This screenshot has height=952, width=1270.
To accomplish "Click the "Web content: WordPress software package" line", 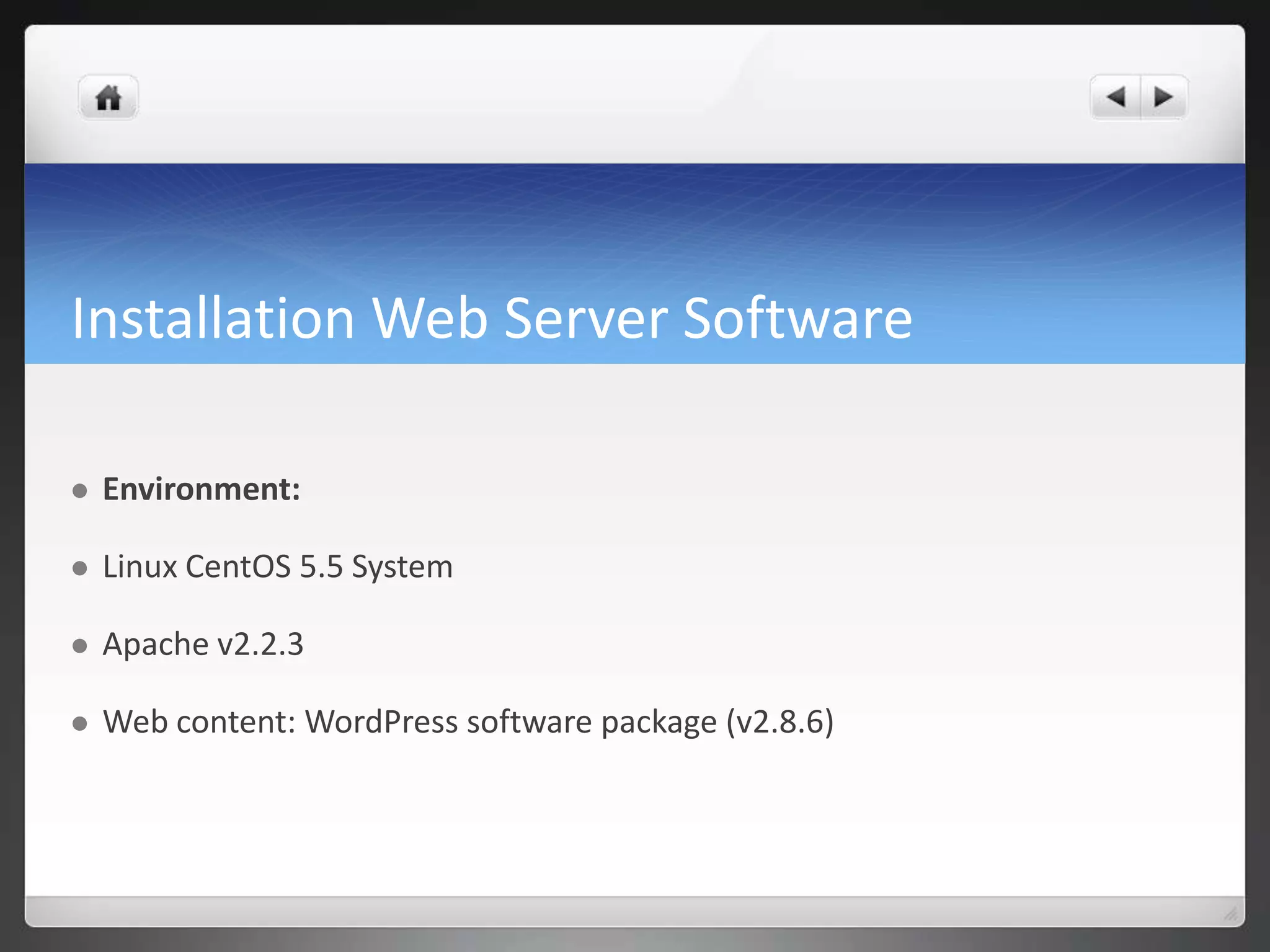I will click(x=468, y=722).
